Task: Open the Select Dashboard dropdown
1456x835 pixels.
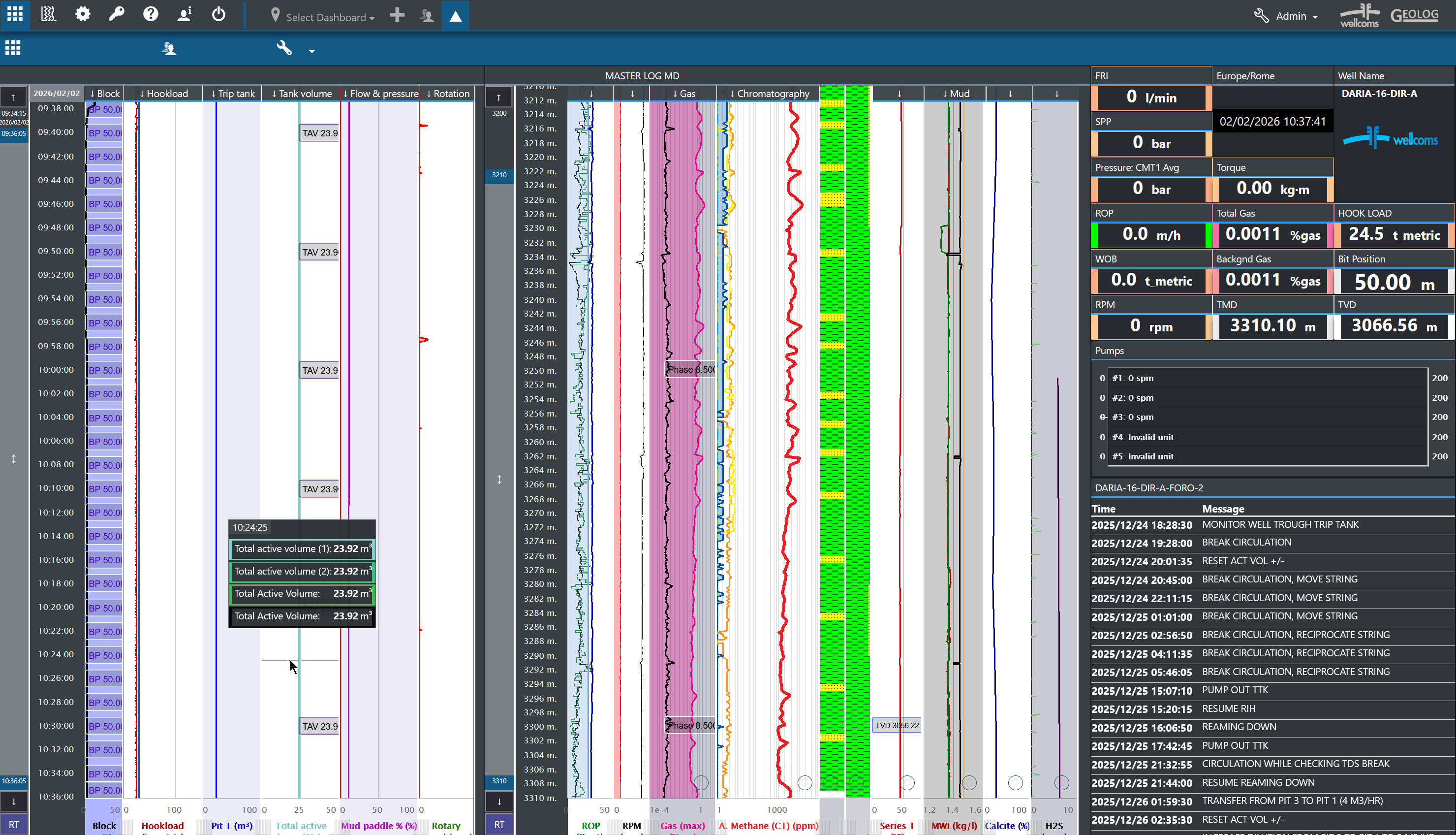Action: (323, 17)
